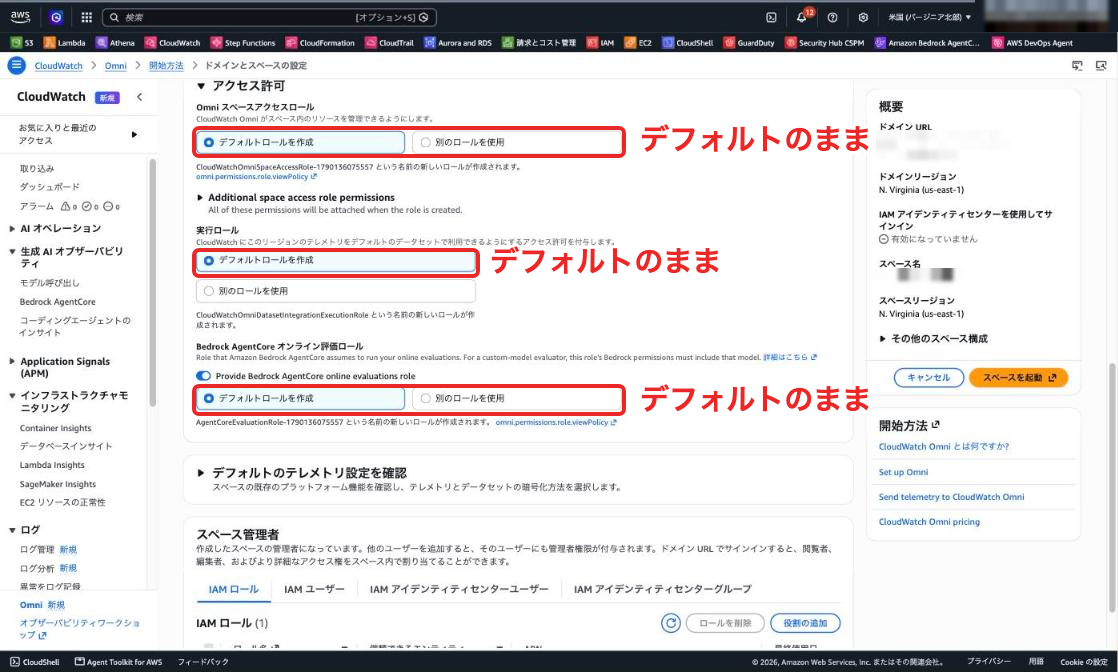This screenshot has height=672, width=1118.
Task: Open CloudShell in footer bar
Action: [x=35, y=662]
